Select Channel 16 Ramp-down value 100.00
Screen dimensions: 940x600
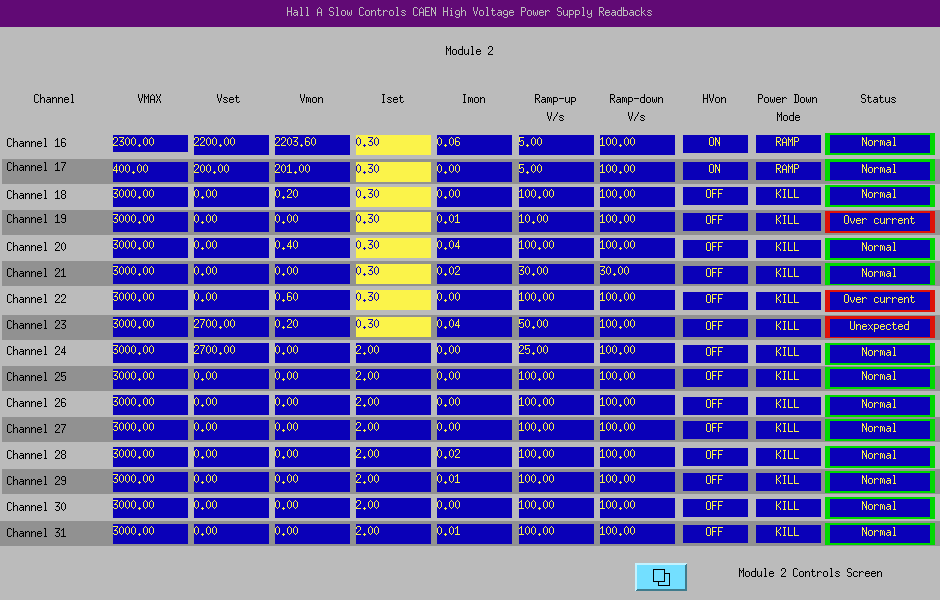(x=637, y=144)
